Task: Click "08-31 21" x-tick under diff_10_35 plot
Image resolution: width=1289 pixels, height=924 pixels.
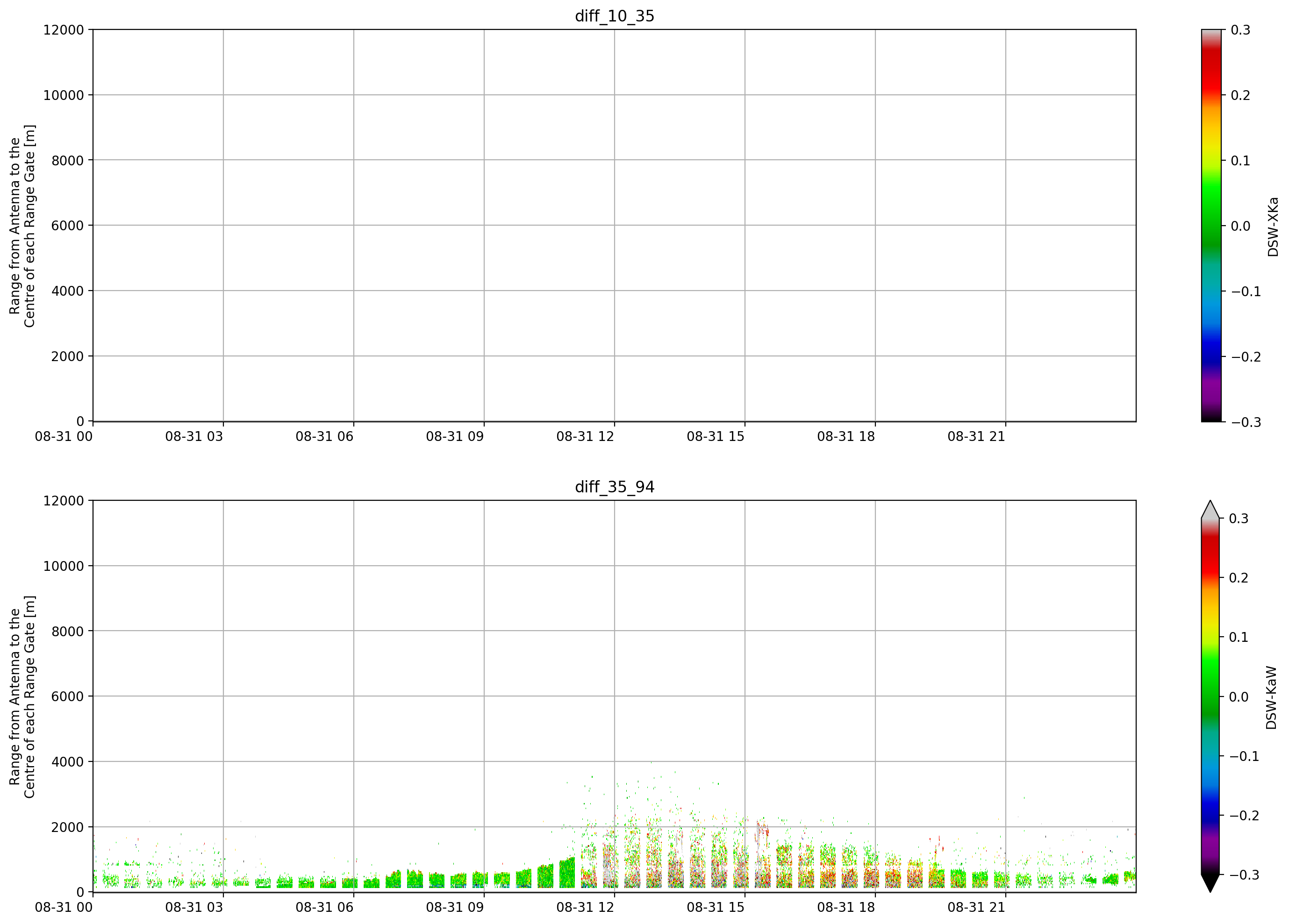Action: (x=976, y=437)
